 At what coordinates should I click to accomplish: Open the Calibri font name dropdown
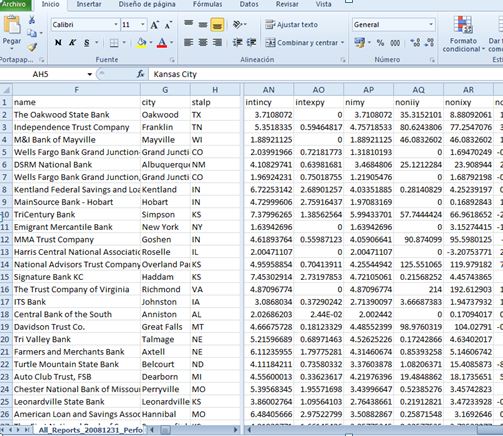tap(116, 25)
